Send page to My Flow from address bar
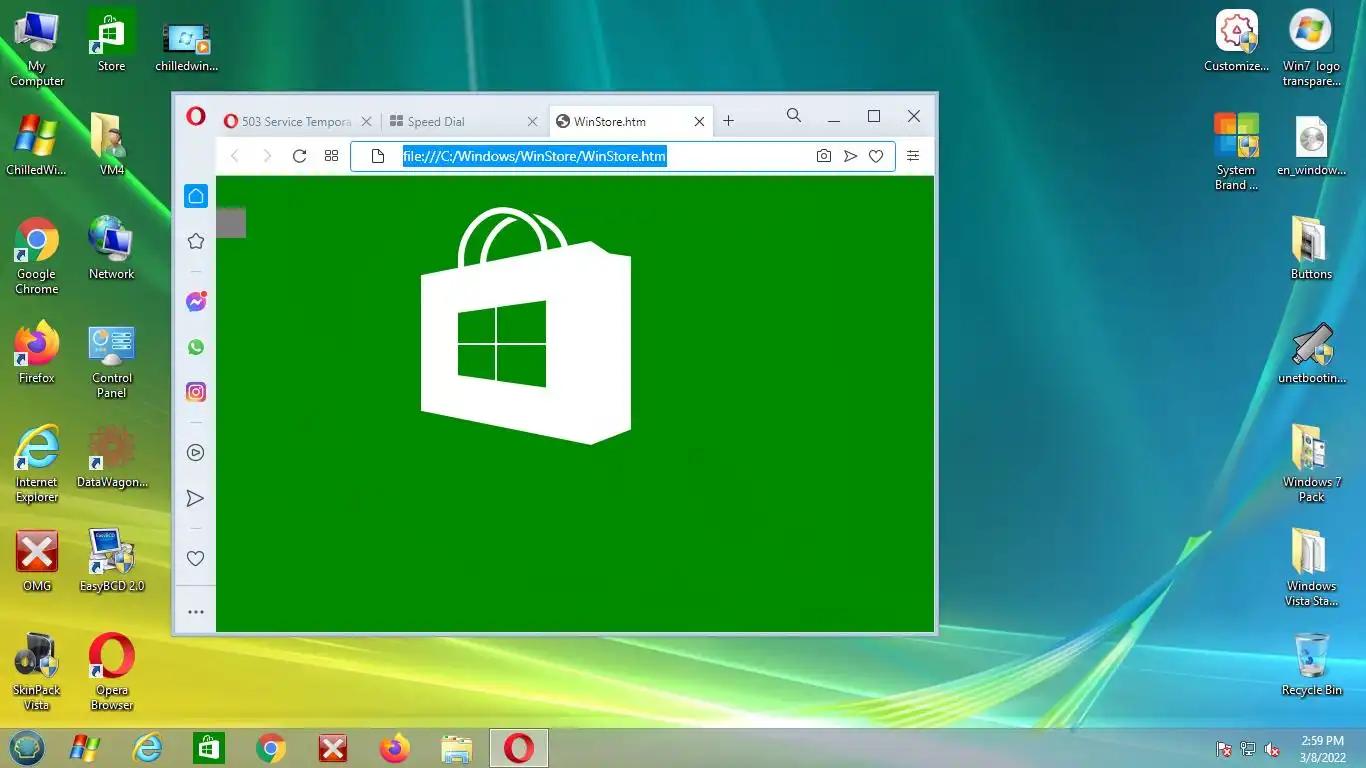 (x=850, y=156)
